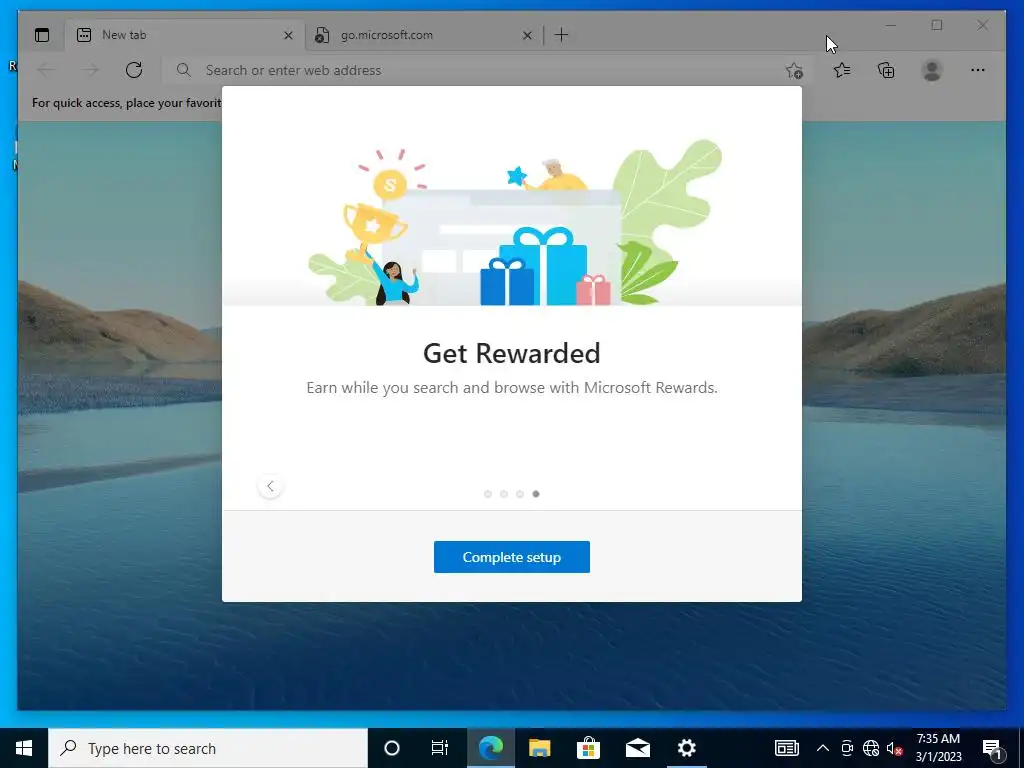
Task: Add this page to favorites star
Action: (x=793, y=70)
